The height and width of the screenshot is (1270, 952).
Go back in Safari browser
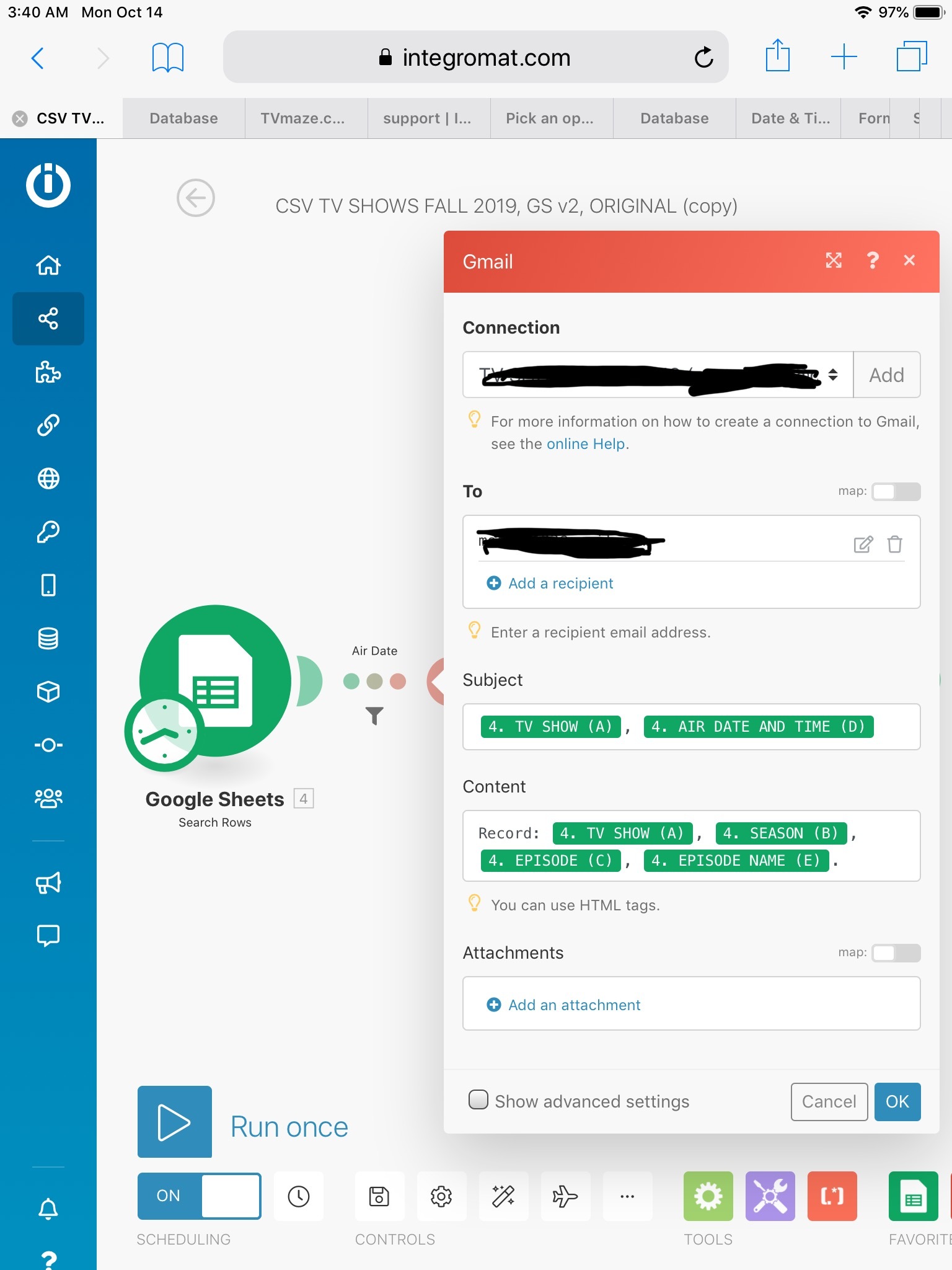click(38, 58)
